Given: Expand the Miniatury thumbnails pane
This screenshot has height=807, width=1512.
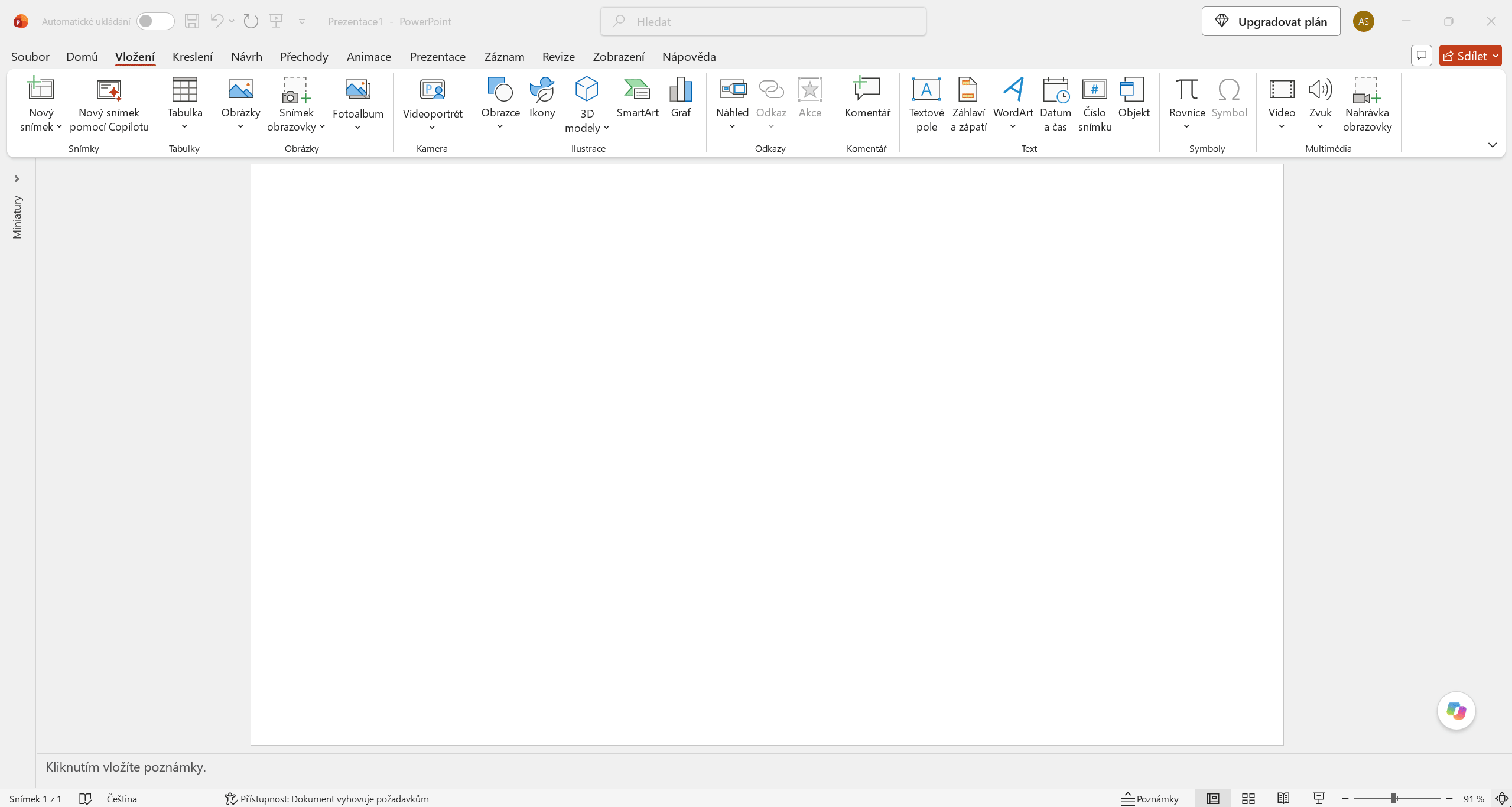Looking at the screenshot, I should click(17, 178).
